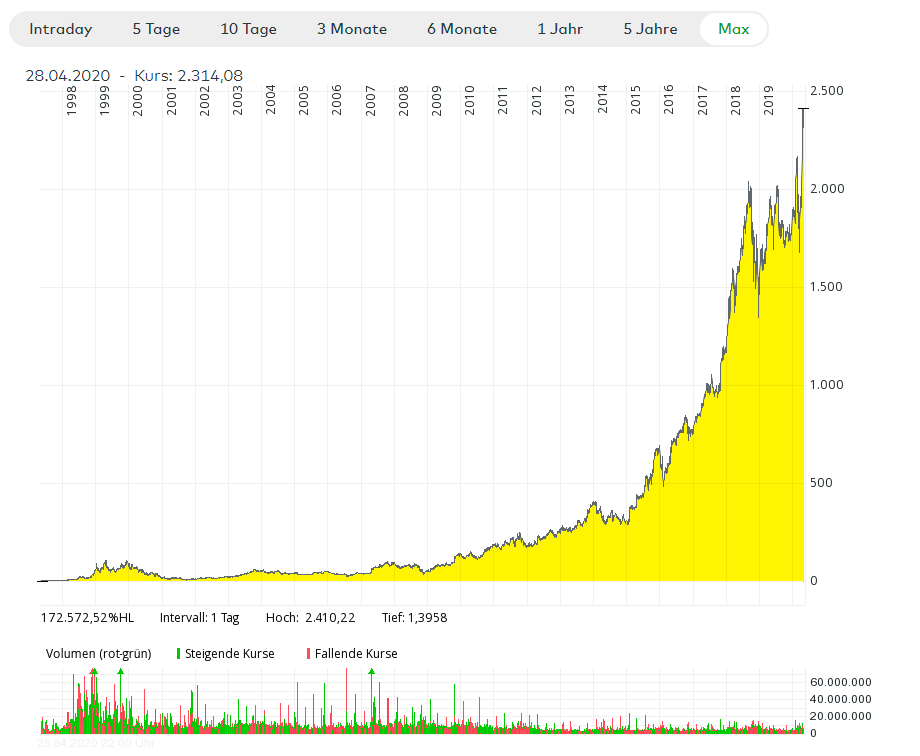Click the red Fallende Kurse legend swatch

click(x=308, y=654)
